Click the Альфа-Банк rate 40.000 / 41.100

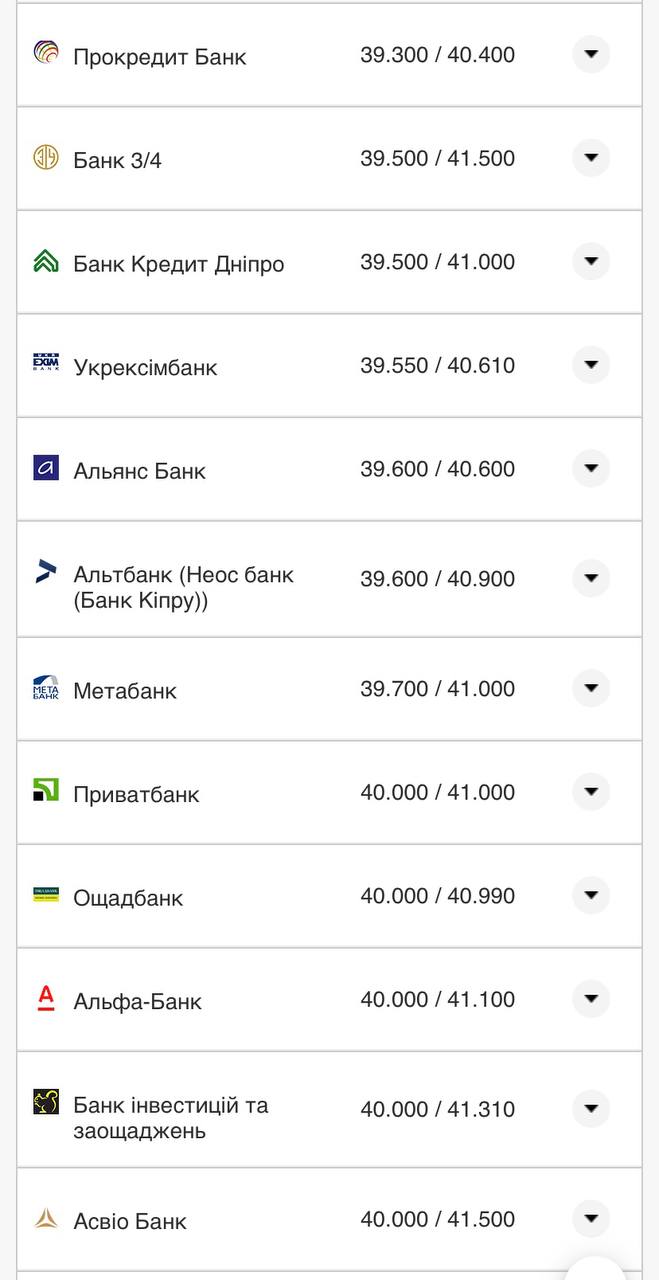pos(438,999)
